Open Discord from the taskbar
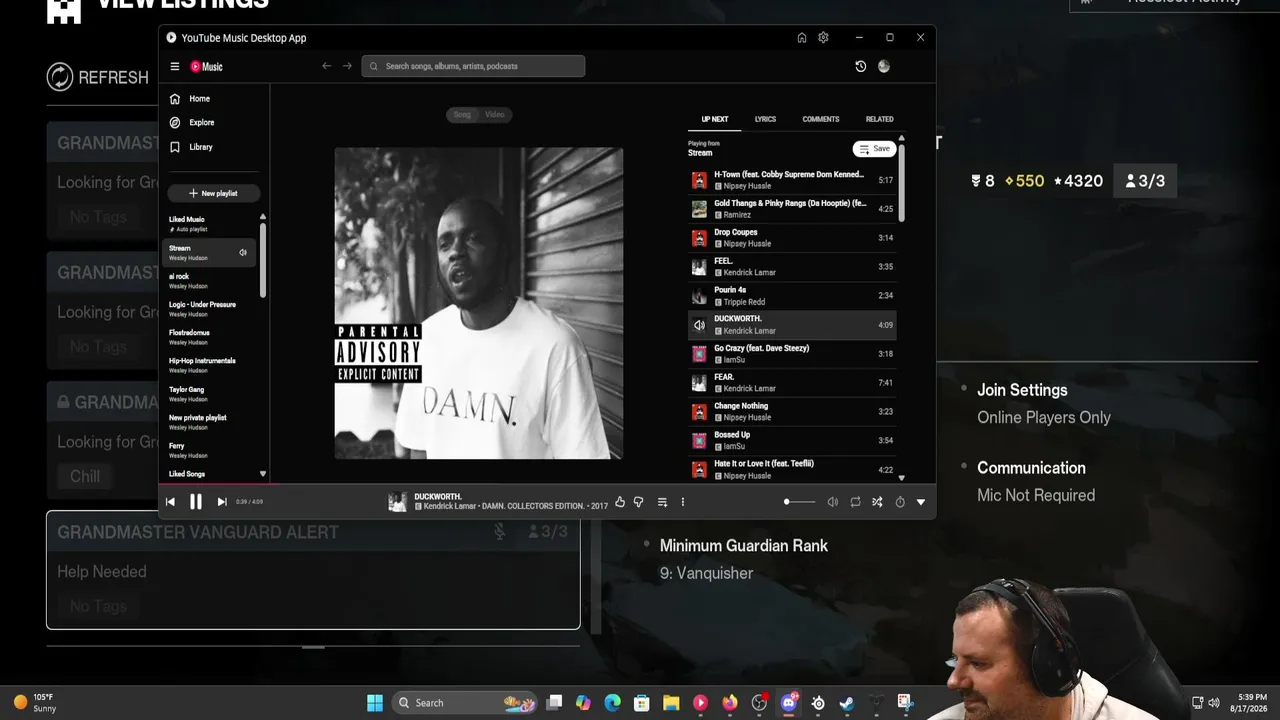Viewport: 1280px width, 720px height. [789, 703]
